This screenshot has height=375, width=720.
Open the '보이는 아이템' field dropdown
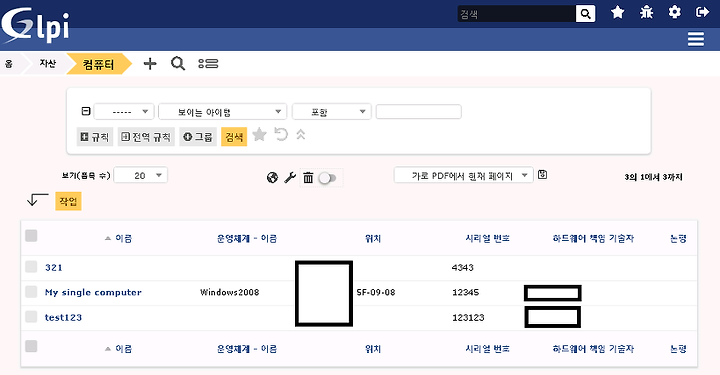[x=222, y=112]
